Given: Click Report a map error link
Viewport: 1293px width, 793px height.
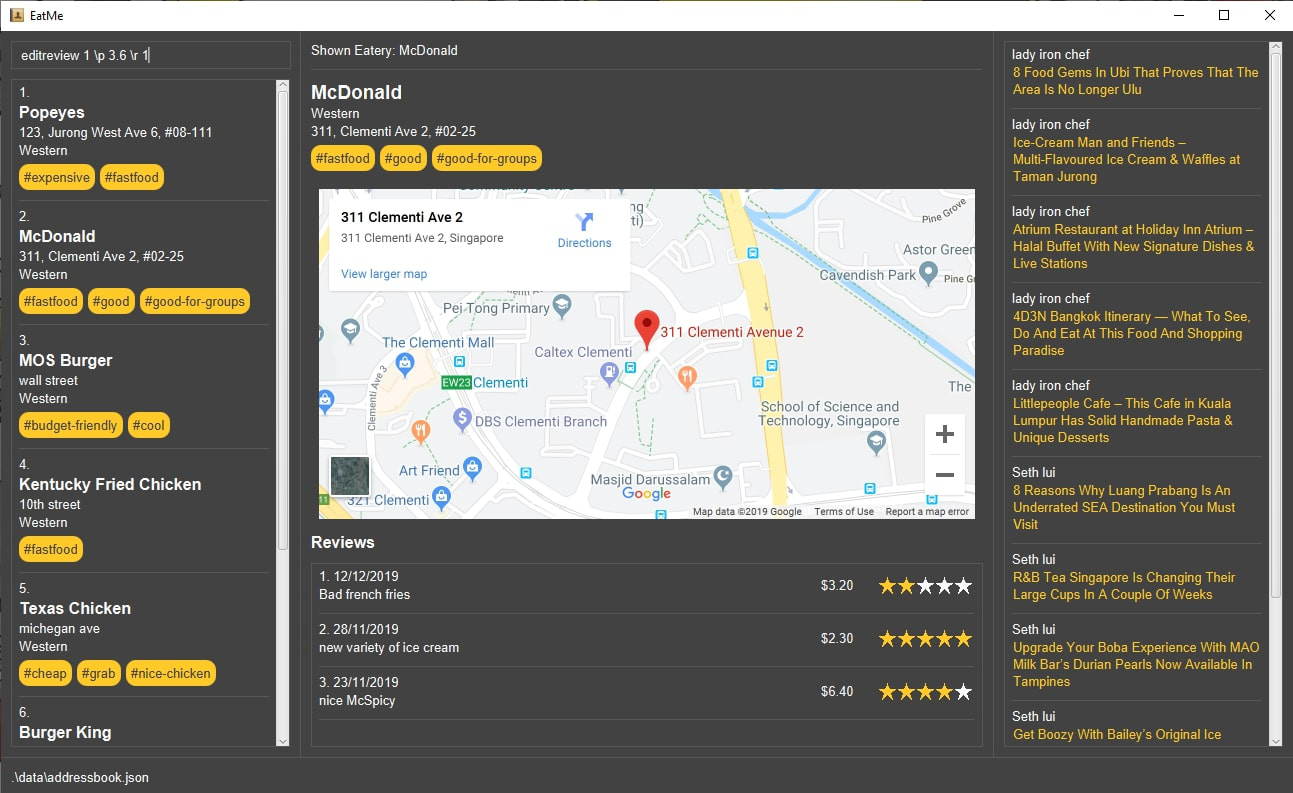Looking at the screenshot, I should [927, 511].
